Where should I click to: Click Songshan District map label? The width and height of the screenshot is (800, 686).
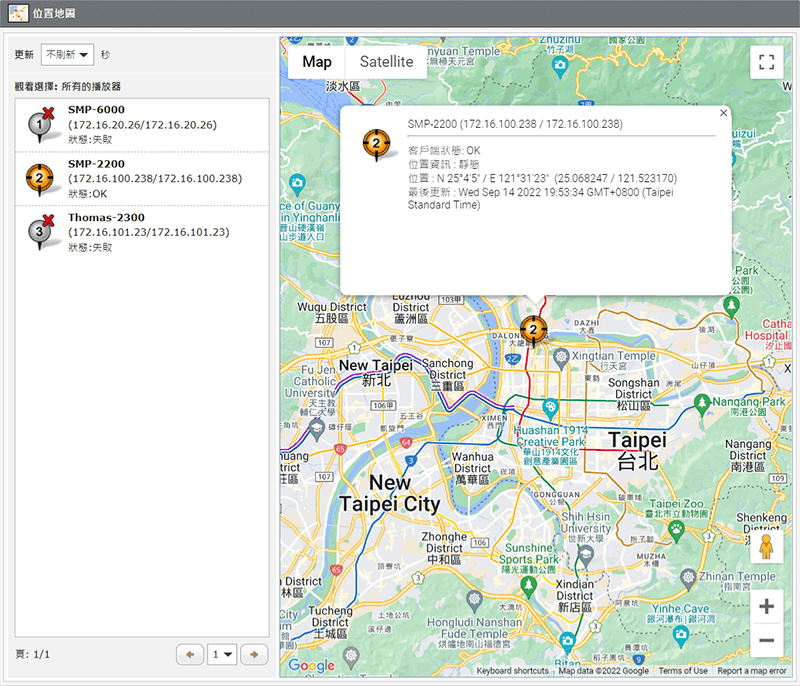click(634, 394)
